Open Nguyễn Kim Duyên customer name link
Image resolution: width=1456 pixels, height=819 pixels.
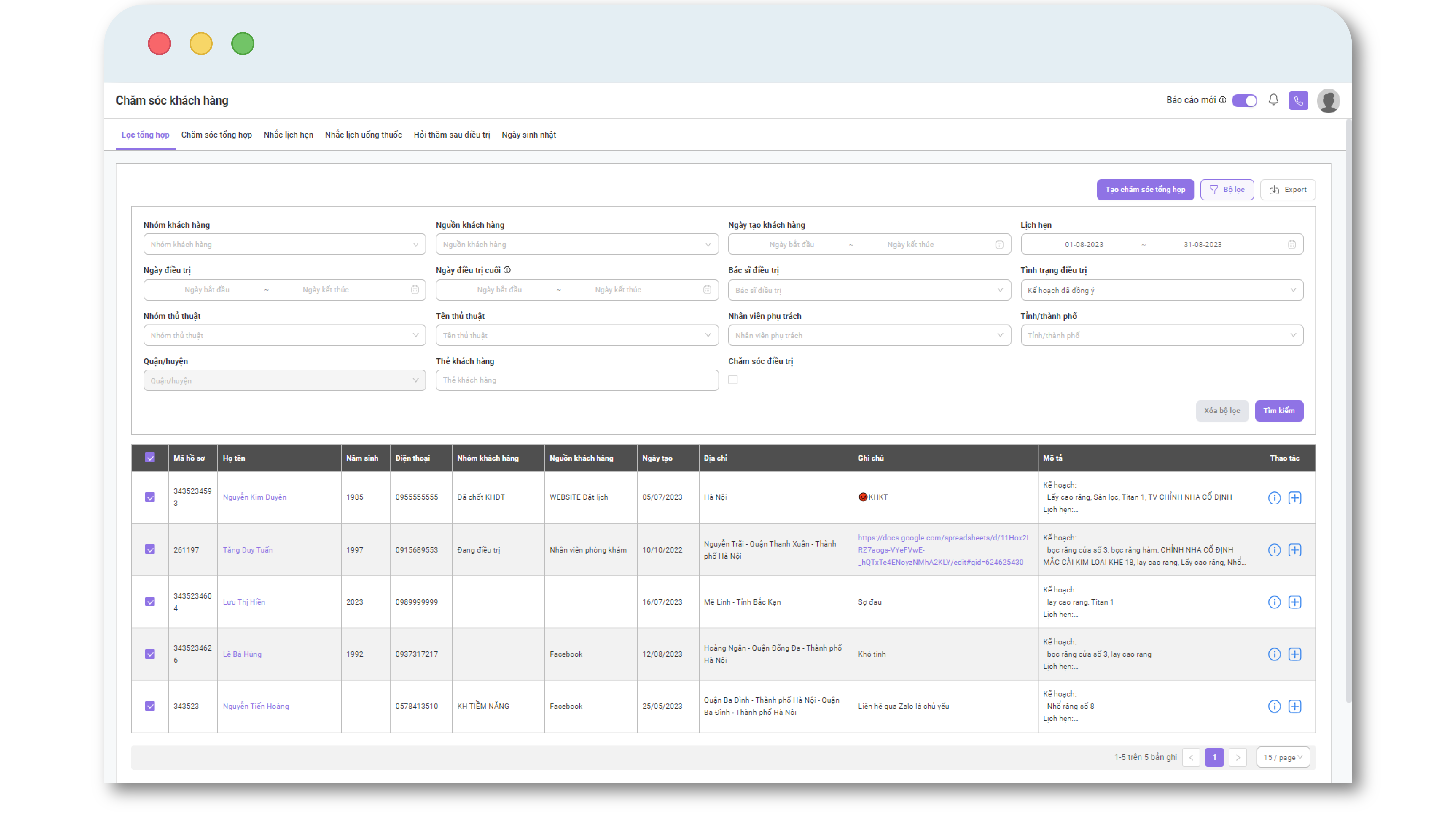tap(254, 497)
